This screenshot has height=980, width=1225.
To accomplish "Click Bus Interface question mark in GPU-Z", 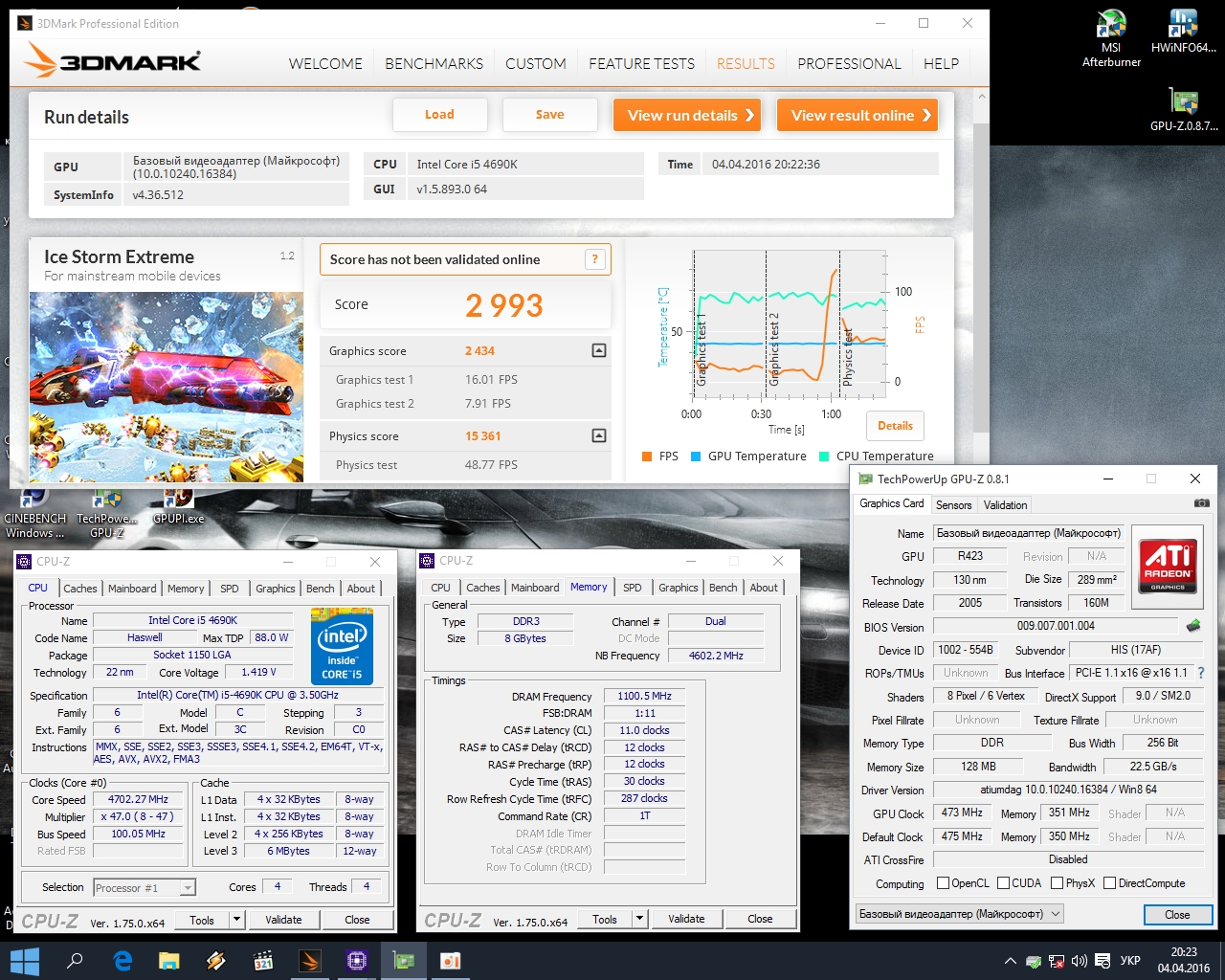I will (1201, 673).
